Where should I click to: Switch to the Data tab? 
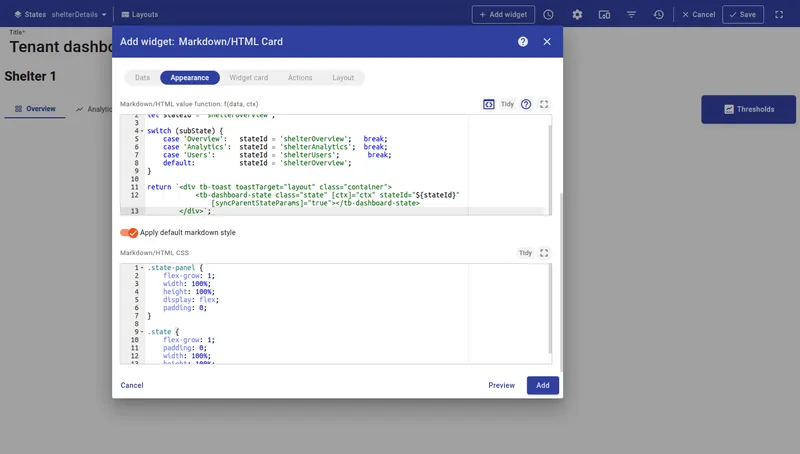click(x=142, y=78)
